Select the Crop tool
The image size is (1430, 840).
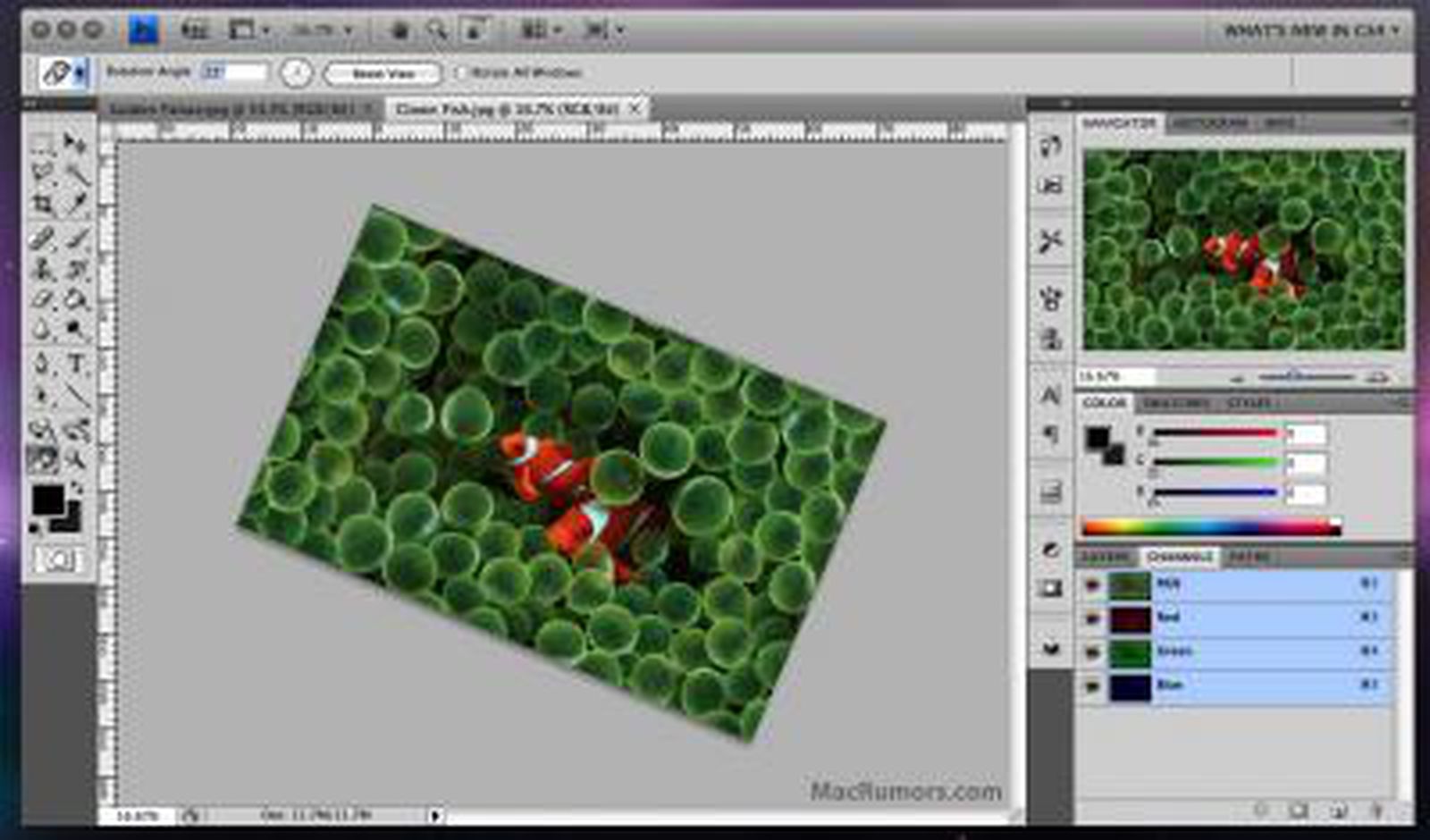pos(43,201)
